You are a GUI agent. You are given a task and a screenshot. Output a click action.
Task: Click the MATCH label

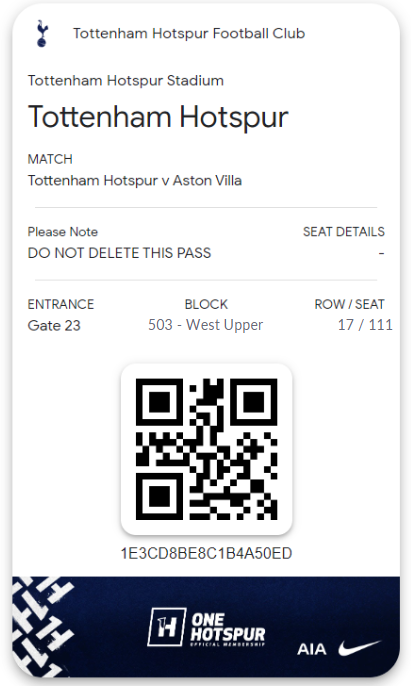pos(50,159)
